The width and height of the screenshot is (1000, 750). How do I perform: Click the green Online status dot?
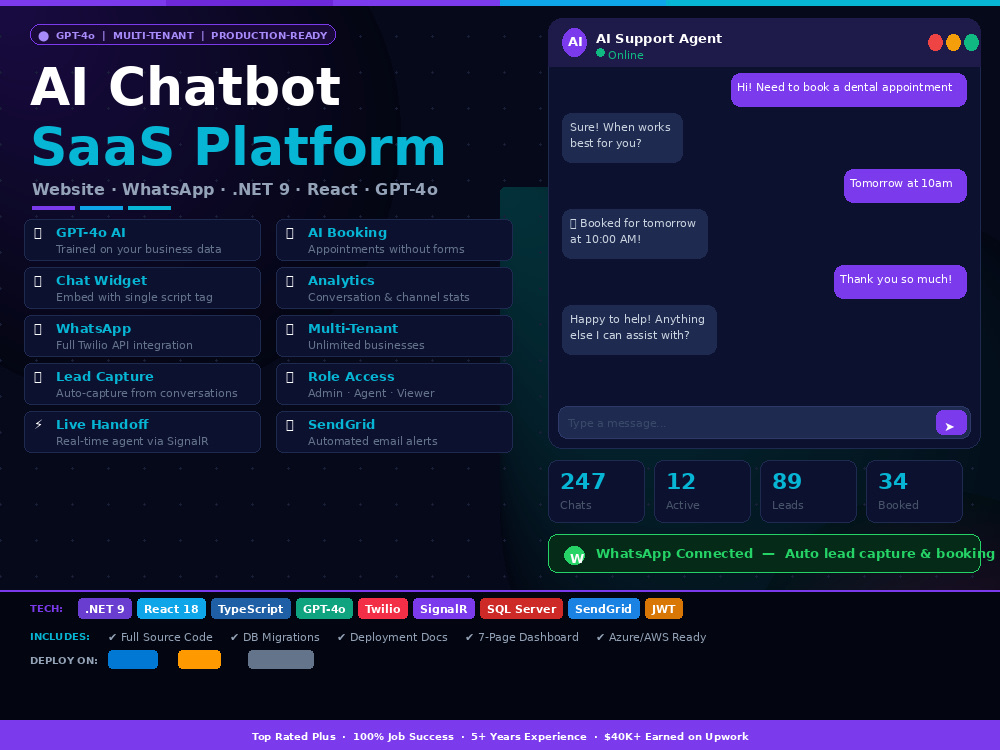(600, 53)
